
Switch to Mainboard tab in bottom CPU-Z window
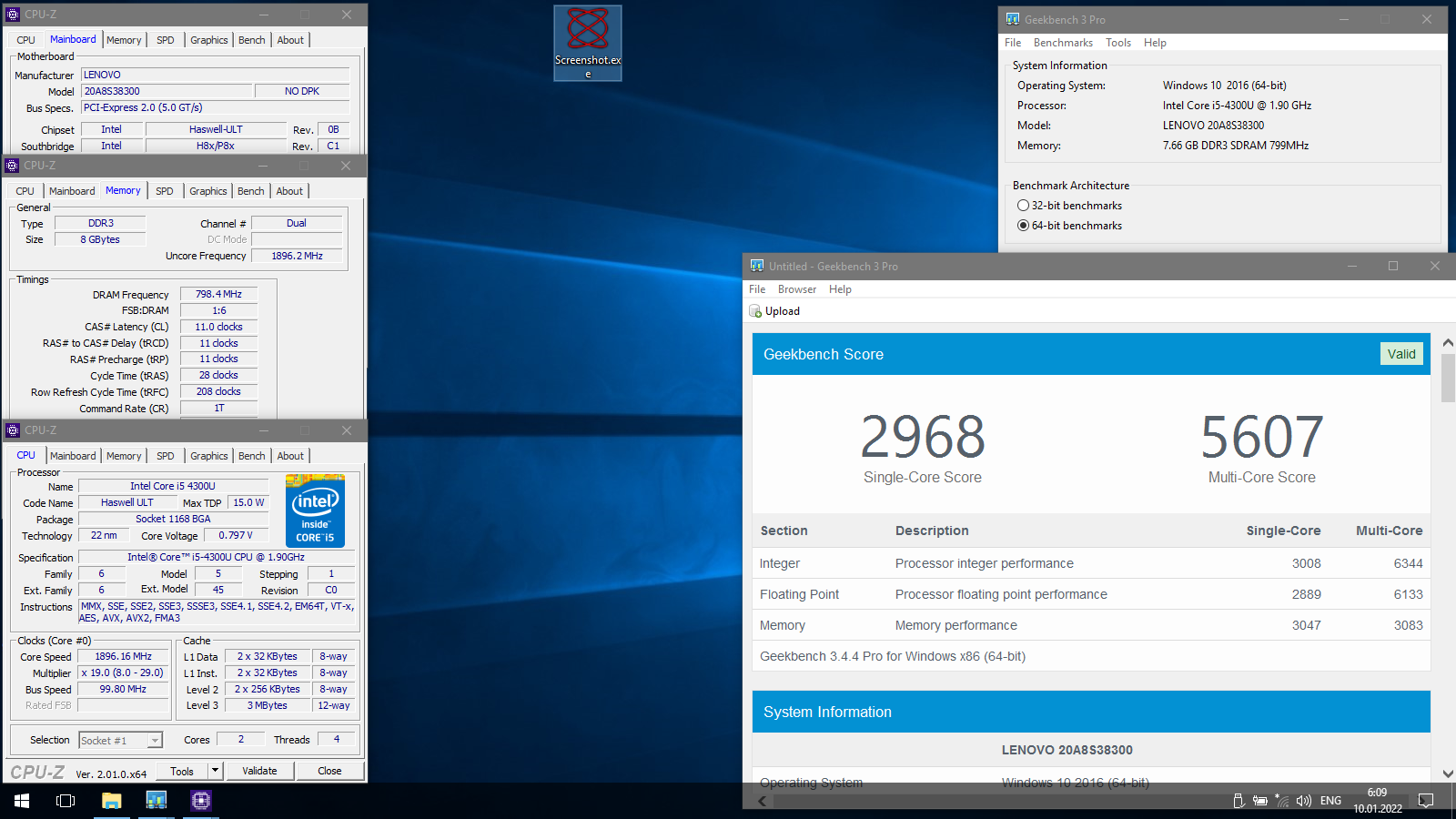(x=73, y=456)
